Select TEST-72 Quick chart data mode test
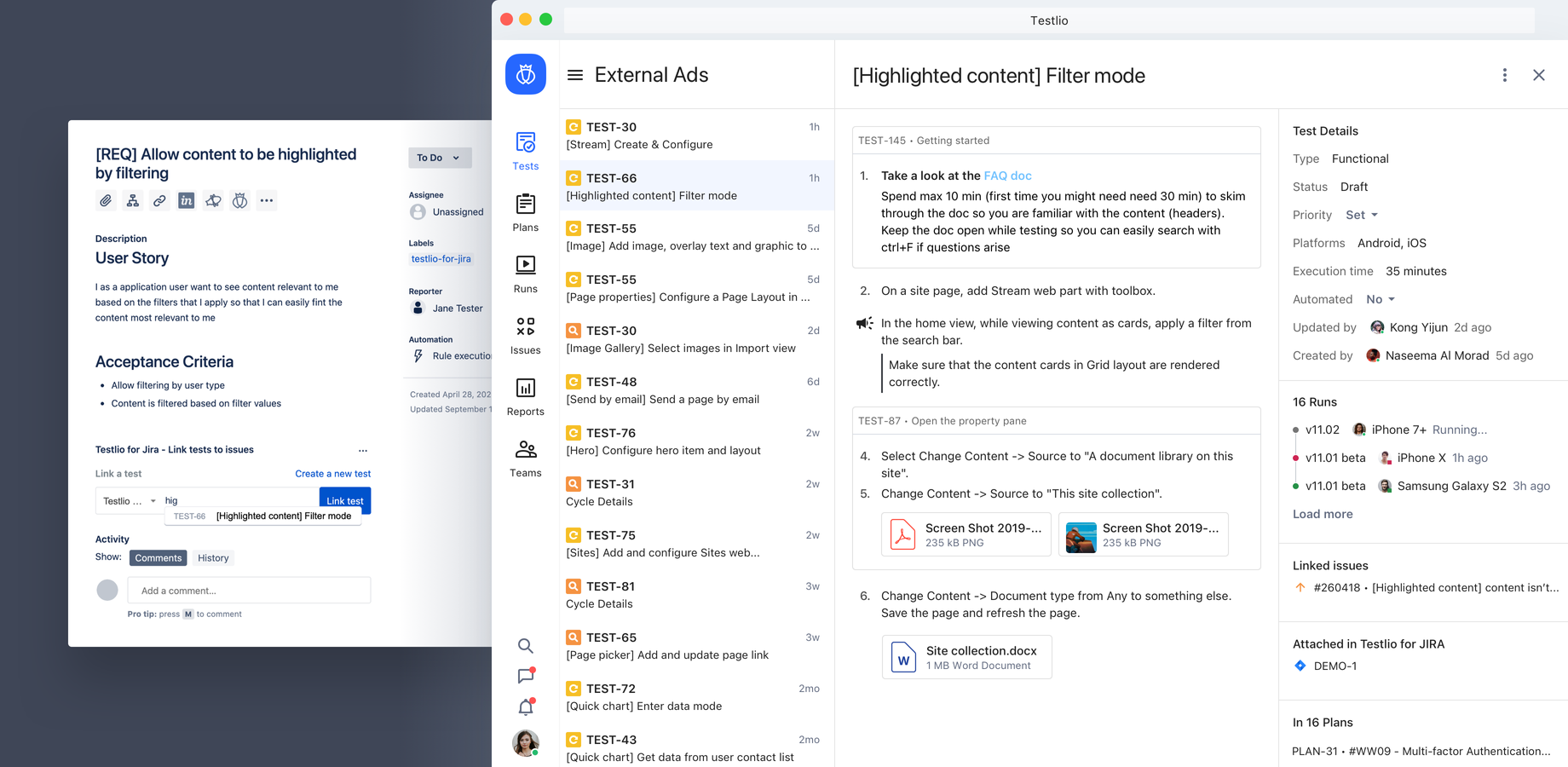 [696, 697]
